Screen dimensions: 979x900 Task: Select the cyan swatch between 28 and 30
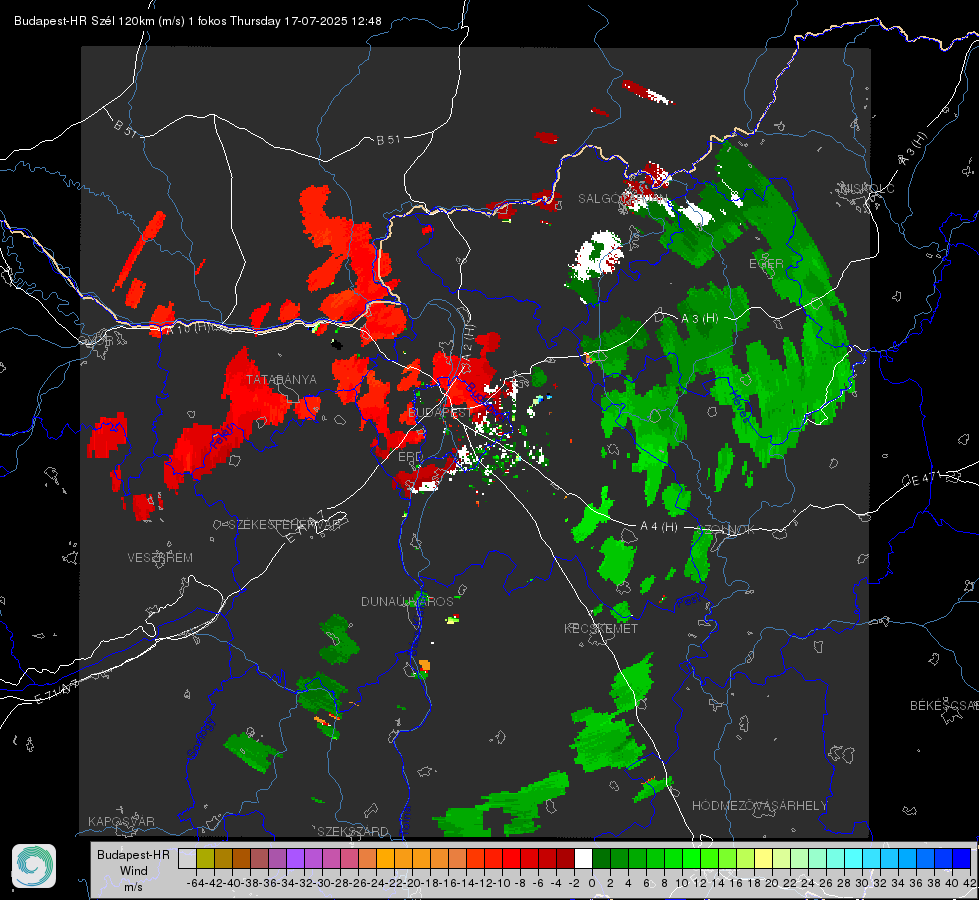tap(853, 859)
